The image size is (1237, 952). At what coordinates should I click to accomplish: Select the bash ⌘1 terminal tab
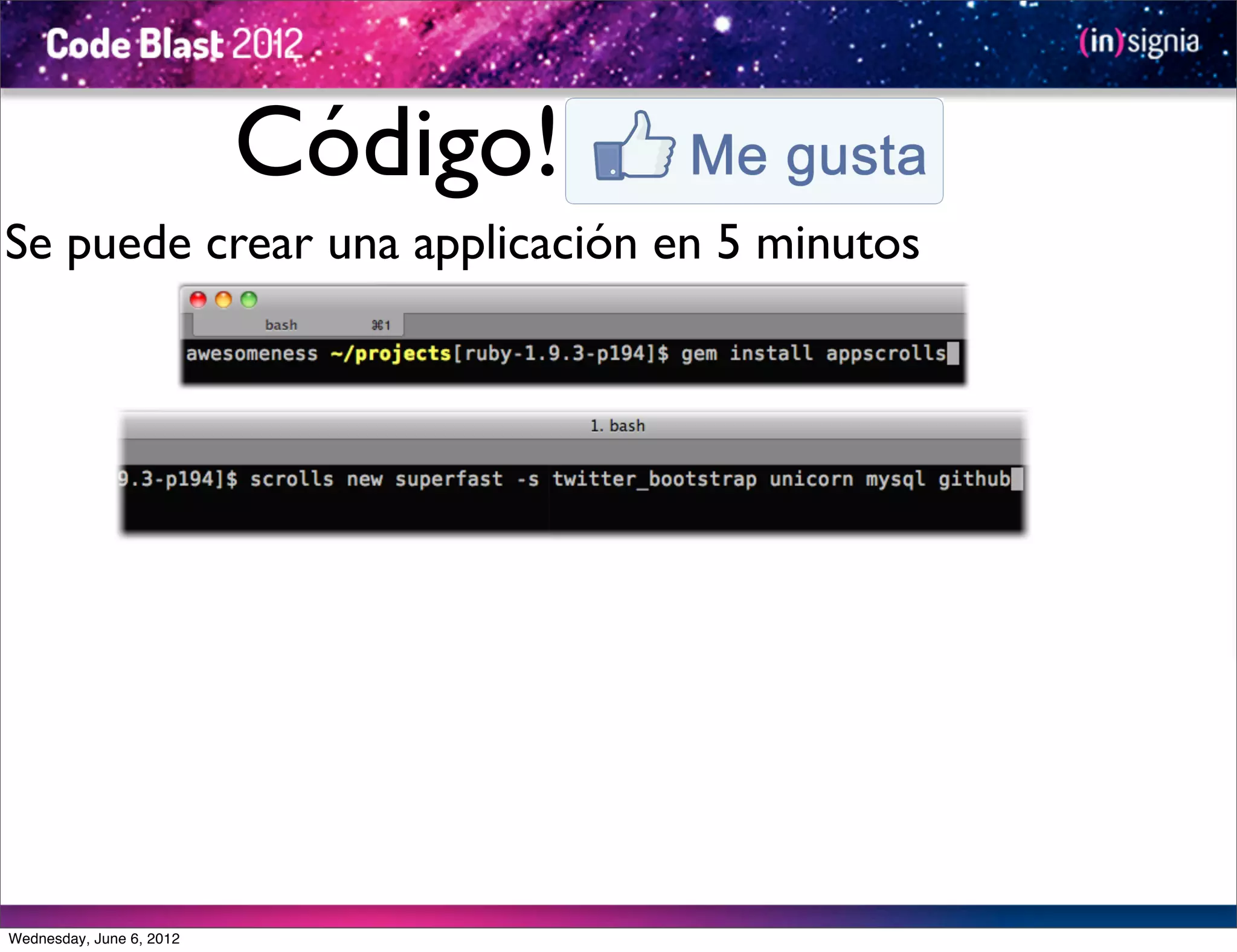(x=298, y=325)
